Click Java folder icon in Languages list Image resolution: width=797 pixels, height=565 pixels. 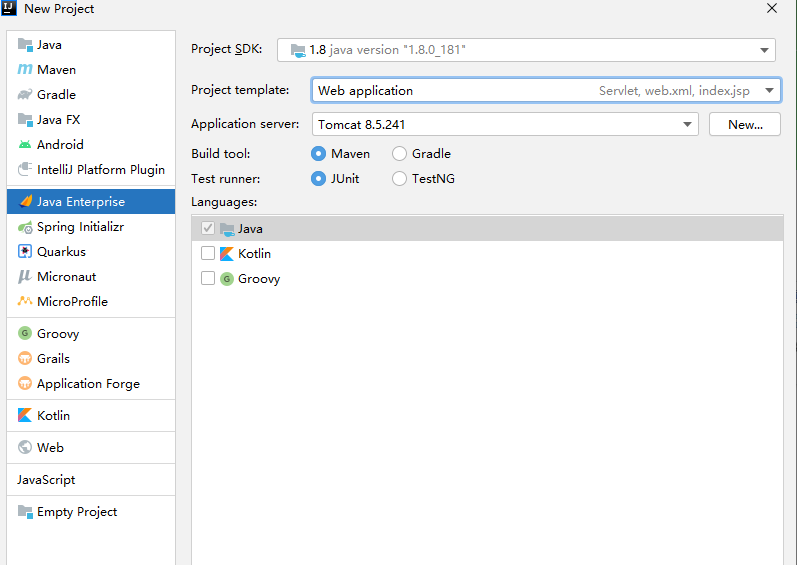(x=227, y=229)
